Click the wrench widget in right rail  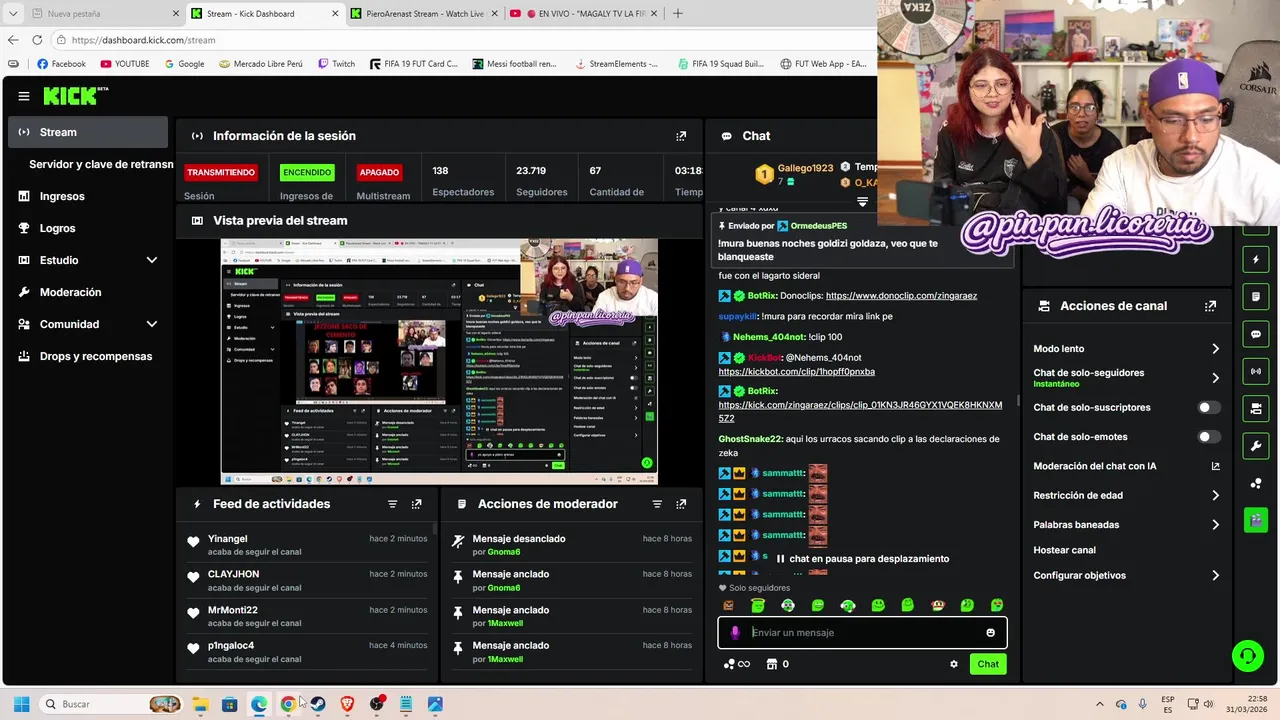[1256, 445]
